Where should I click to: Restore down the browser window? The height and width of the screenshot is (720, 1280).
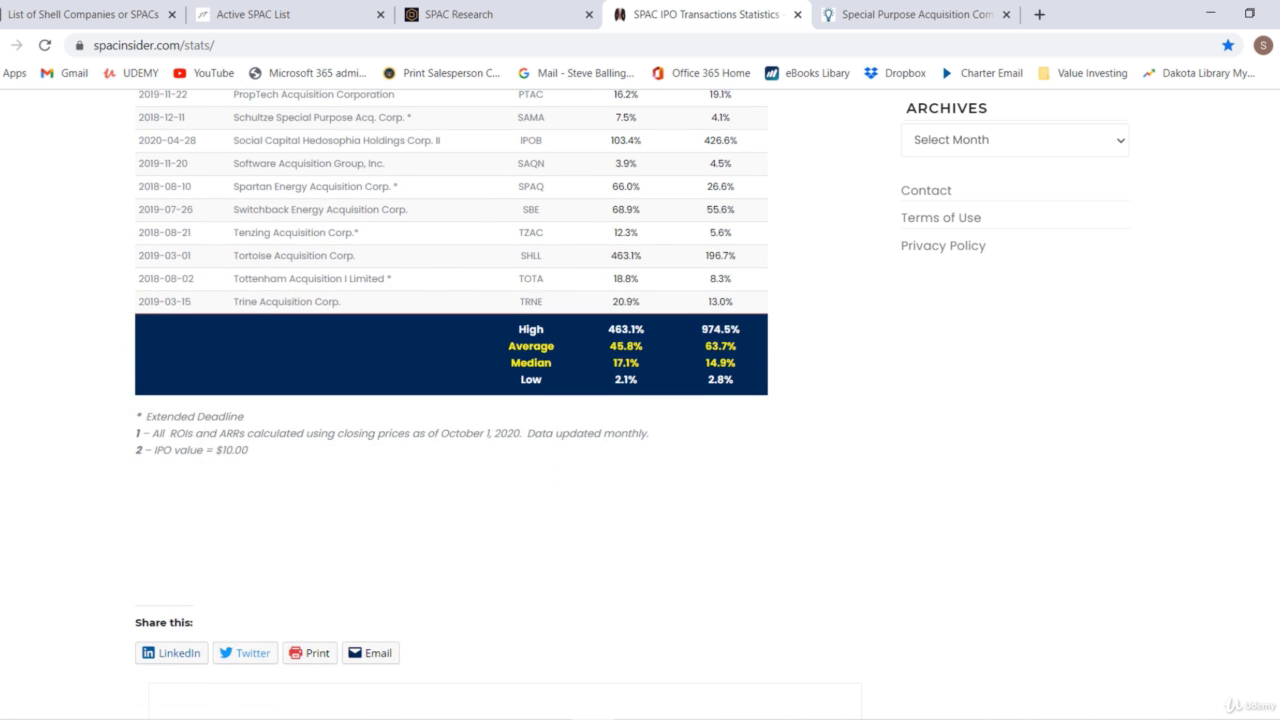(1249, 14)
